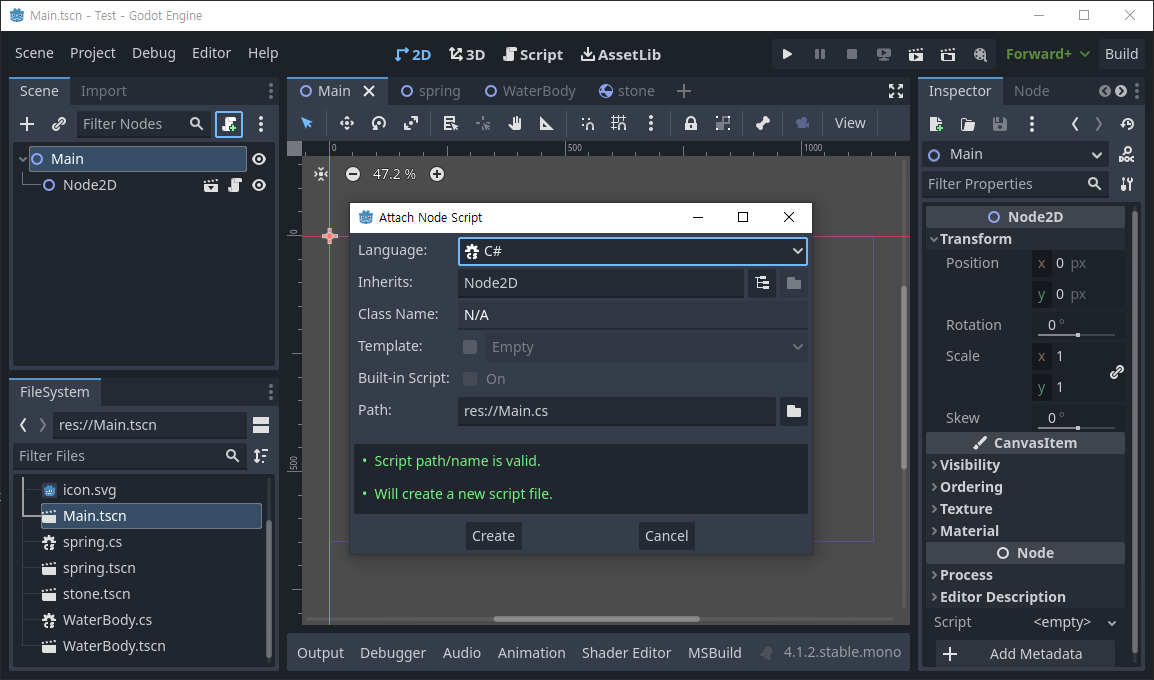This screenshot has height=680, width=1154.
Task: Open script attached to Node2D
Action: tap(235, 185)
